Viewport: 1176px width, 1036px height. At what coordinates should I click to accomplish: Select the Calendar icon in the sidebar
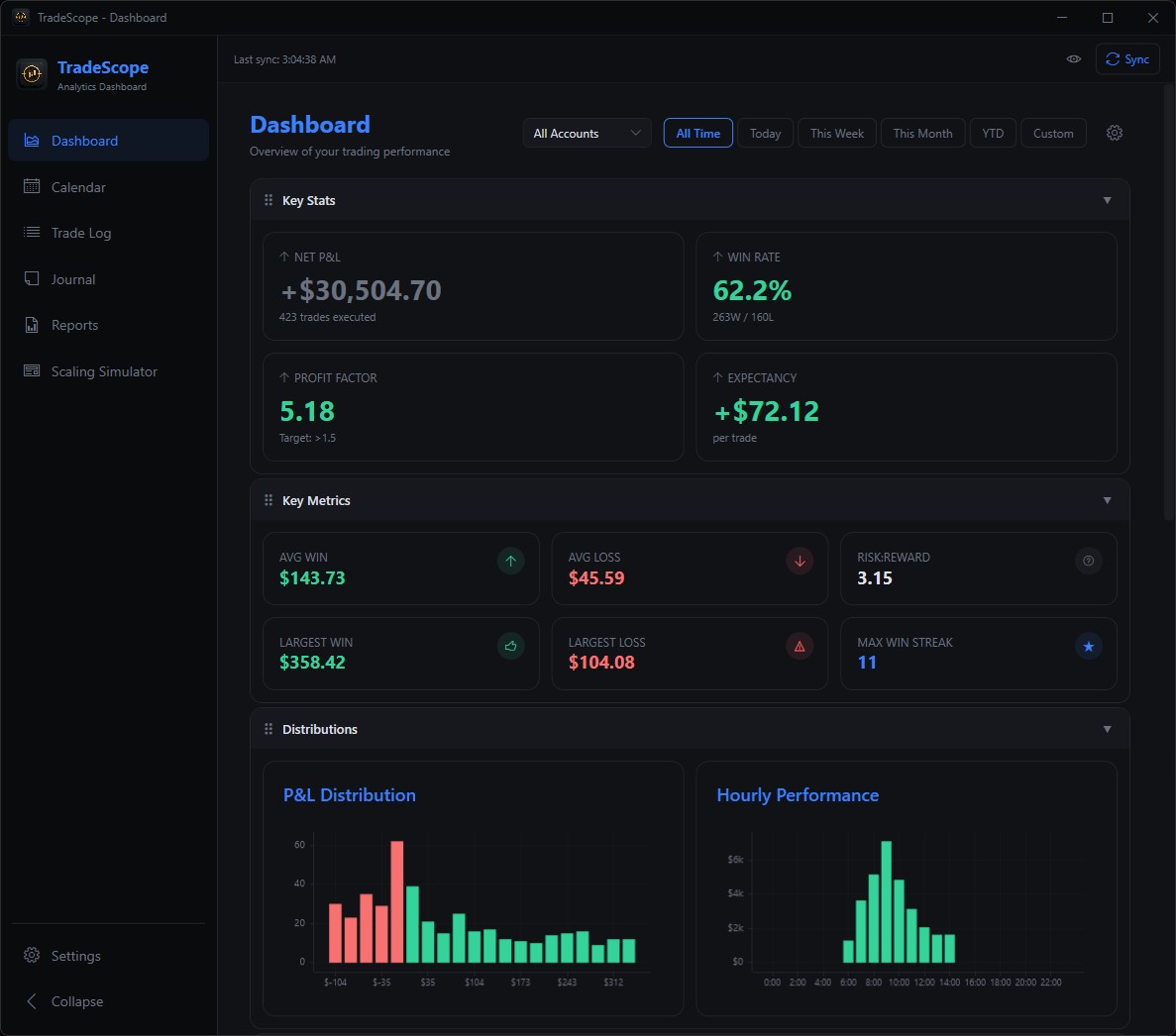pos(33,186)
